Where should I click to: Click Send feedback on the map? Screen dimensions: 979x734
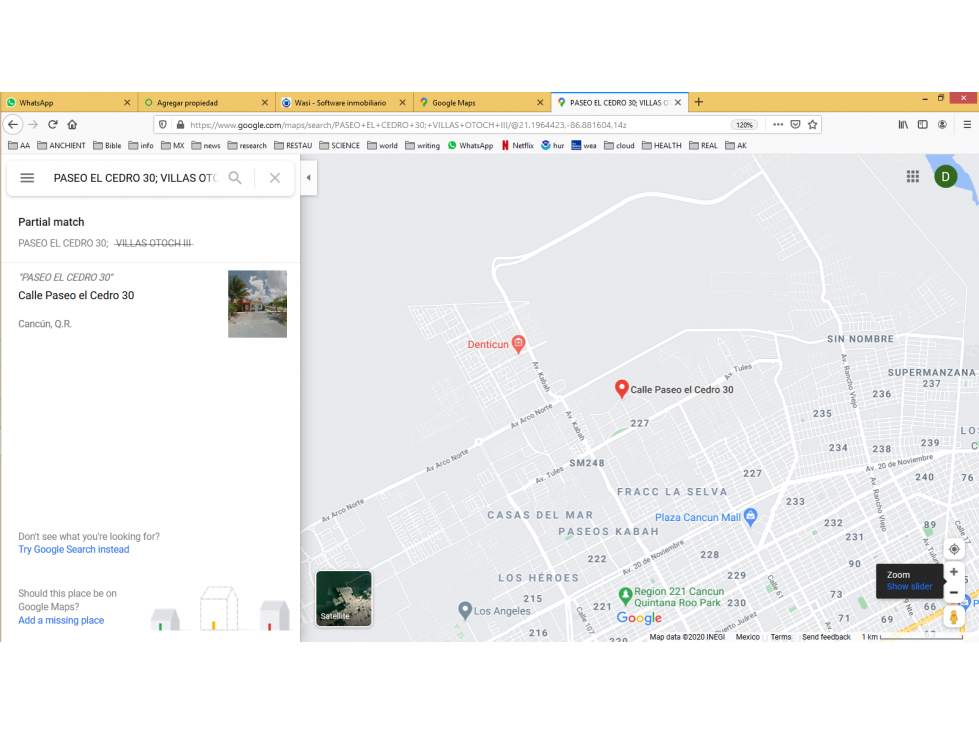tap(826, 637)
